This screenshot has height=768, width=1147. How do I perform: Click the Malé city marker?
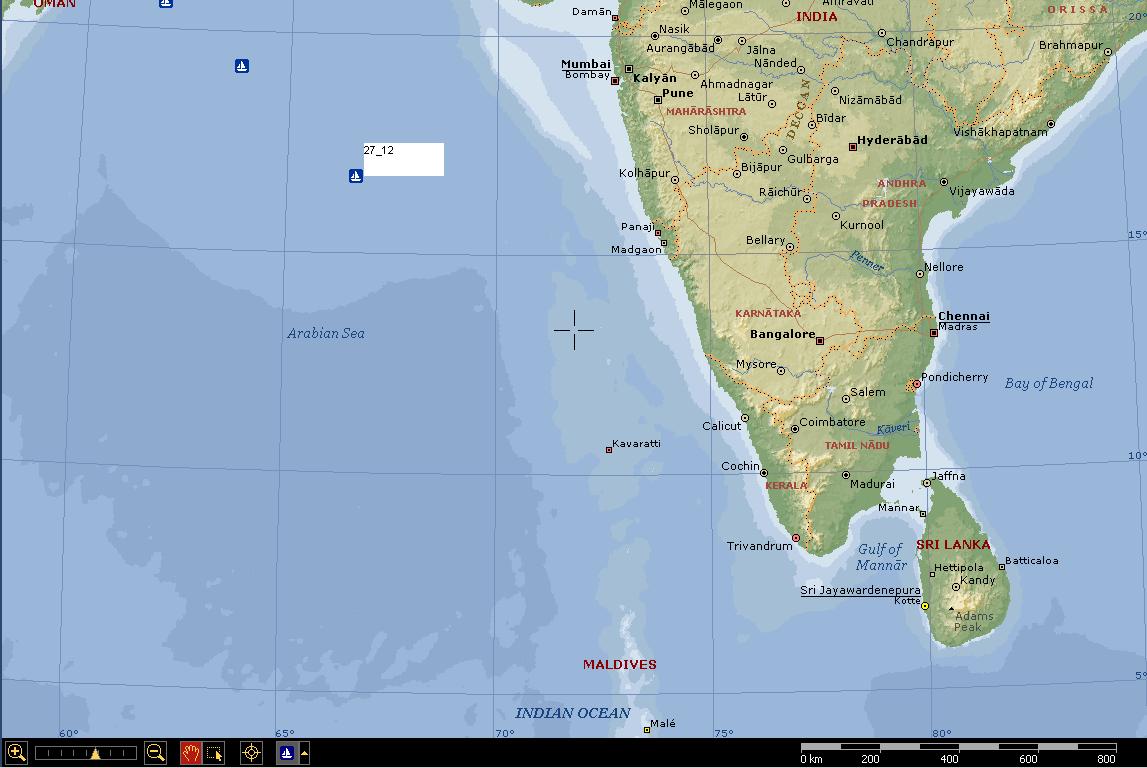(x=646, y=730)
